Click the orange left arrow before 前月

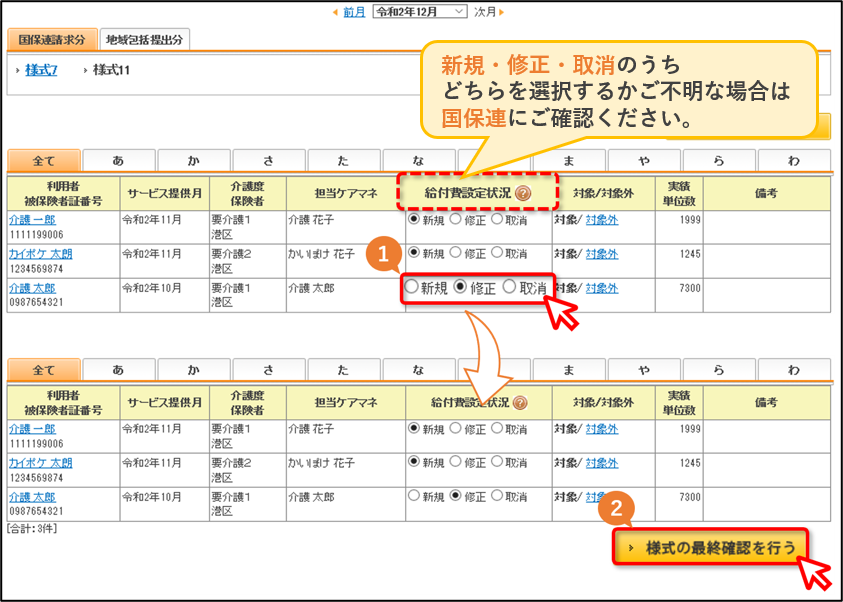[x=335, y=12]
